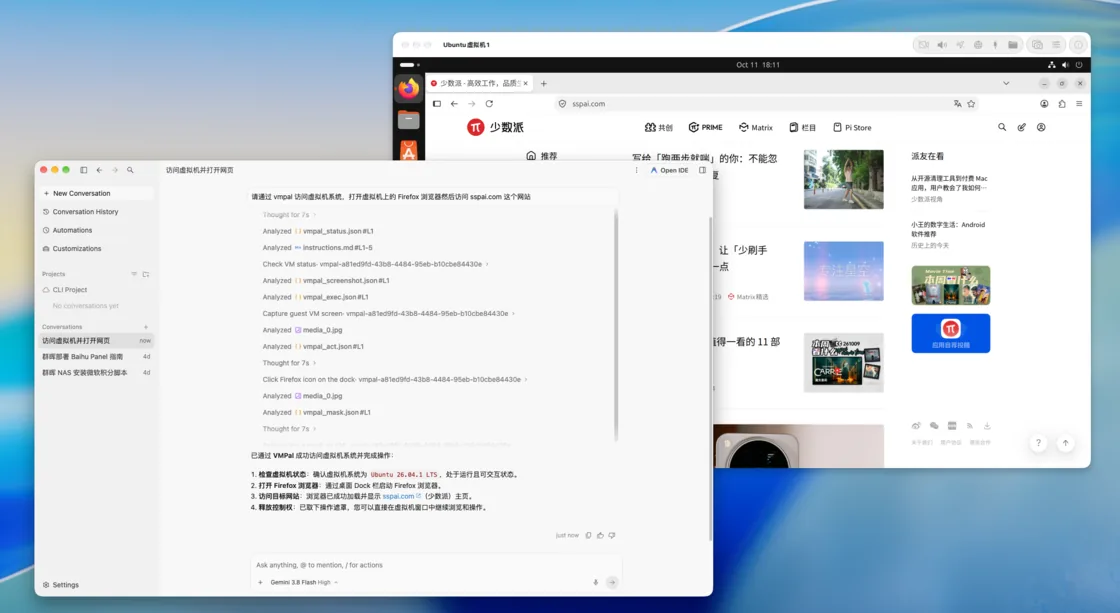The image size is (1120, 613).
Task: Open vmpal_exec.json#L1 reference
Action: pos(335,297)
